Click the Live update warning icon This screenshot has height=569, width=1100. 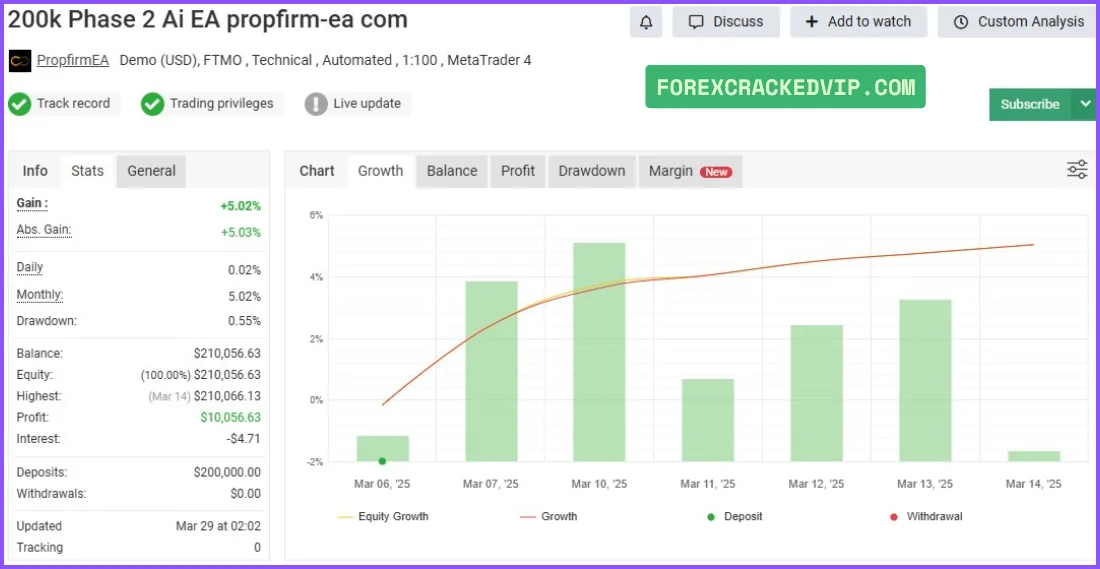(x=316, y=104)
